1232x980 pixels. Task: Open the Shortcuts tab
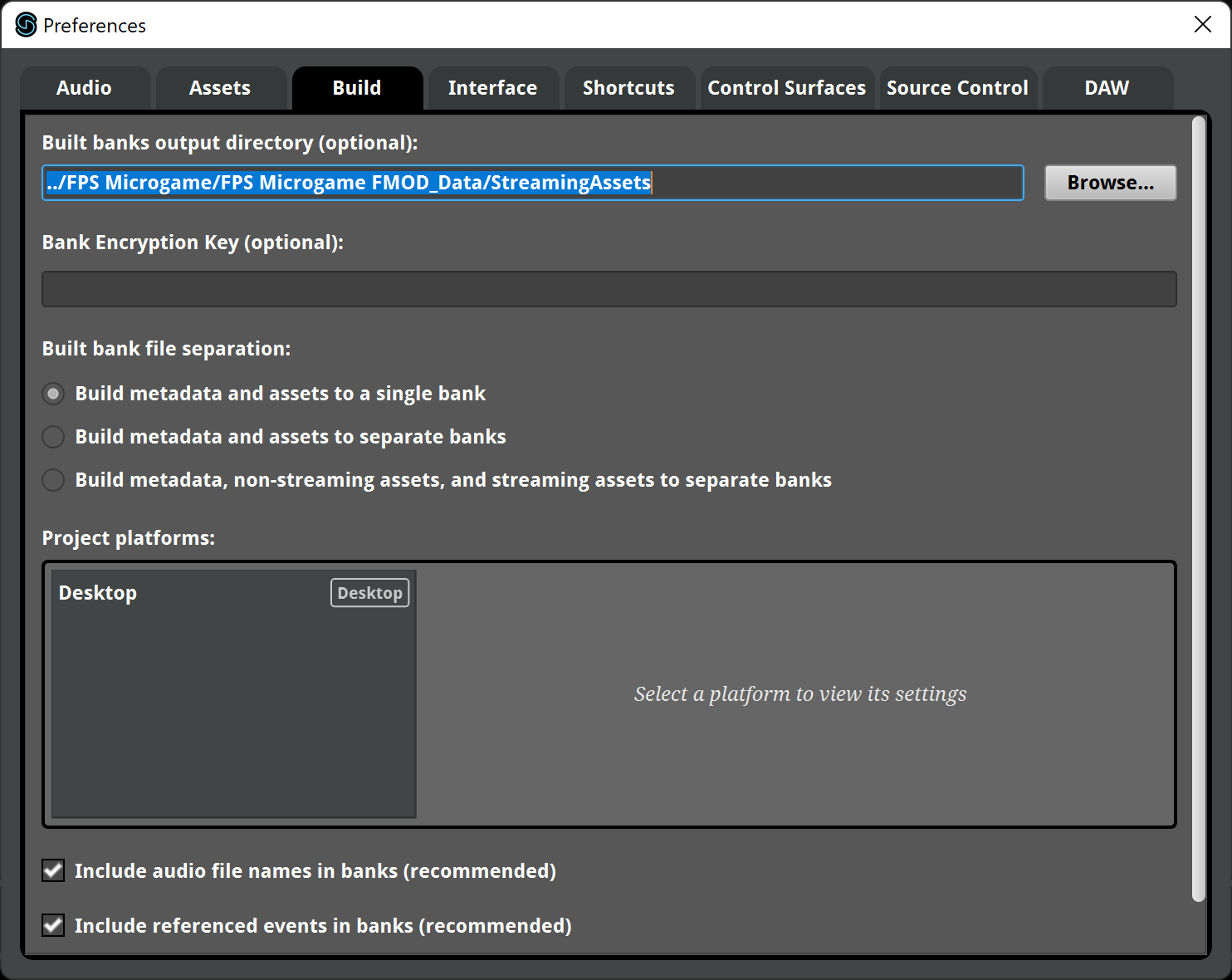point(629,88)
